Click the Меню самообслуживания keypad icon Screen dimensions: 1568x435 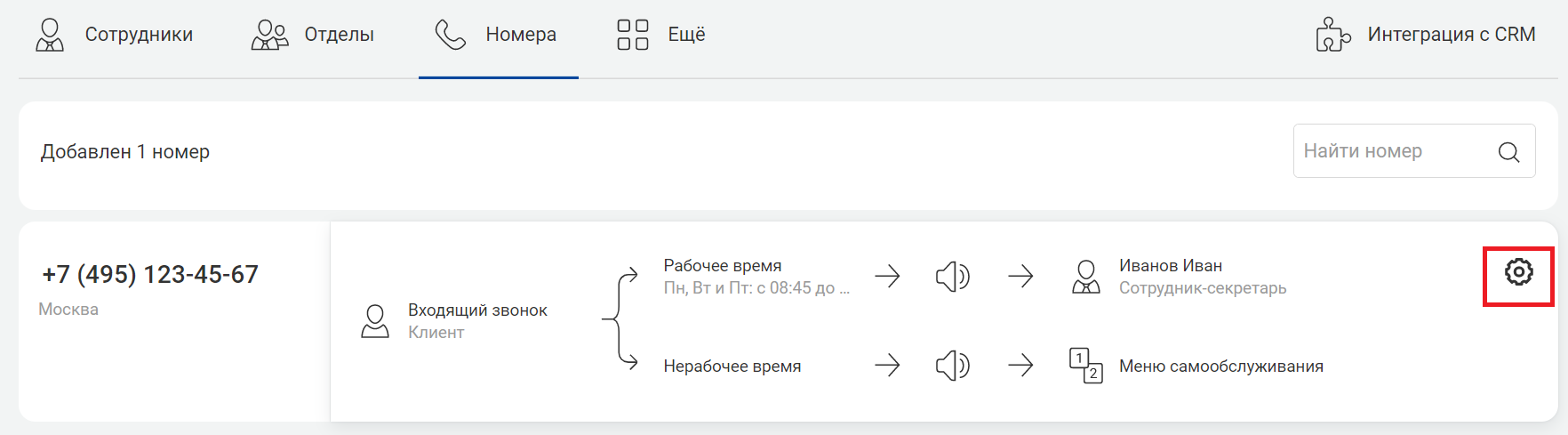pos(1085,366)
